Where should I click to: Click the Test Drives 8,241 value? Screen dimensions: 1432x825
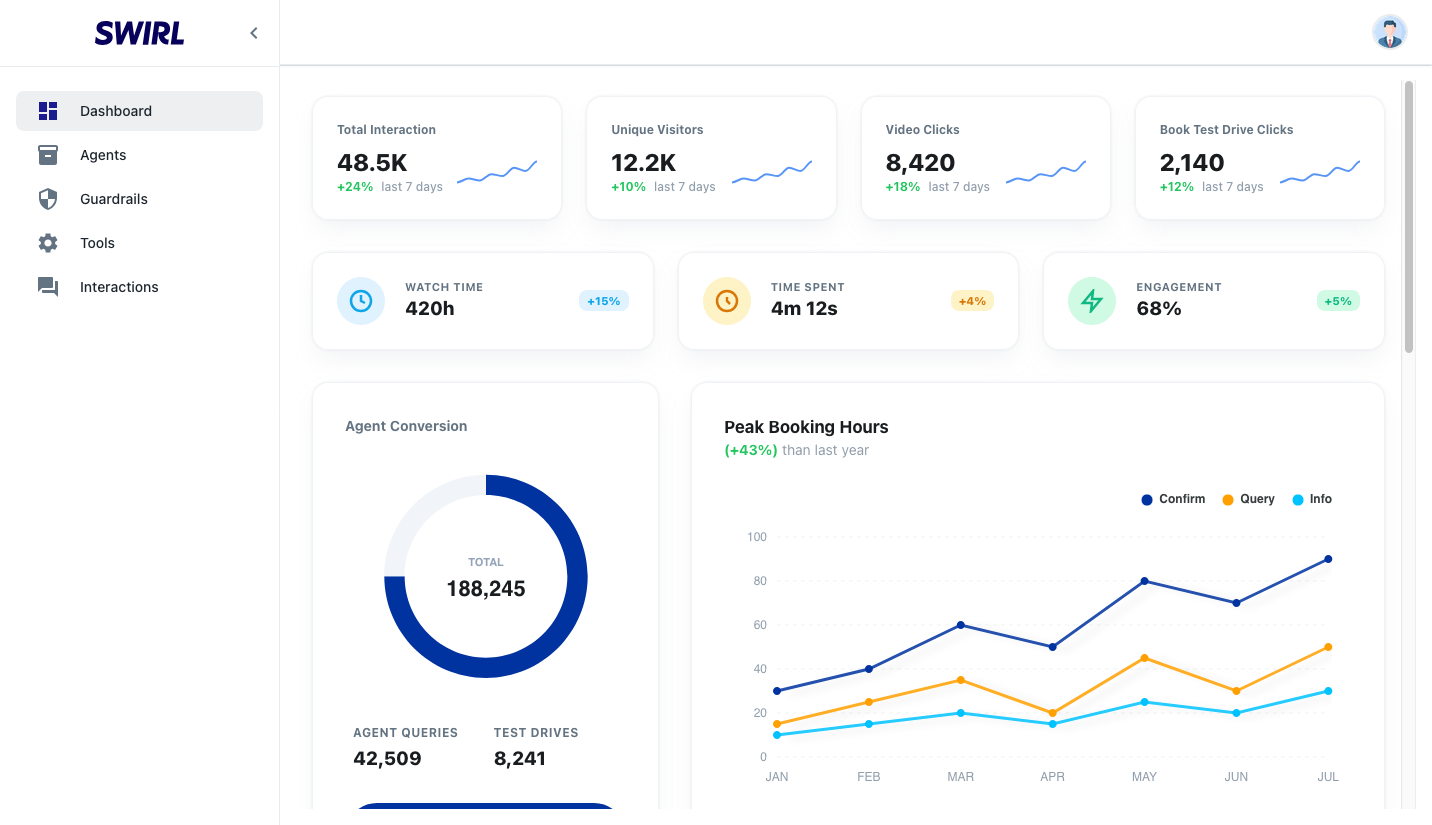click(x=520, y=758)
